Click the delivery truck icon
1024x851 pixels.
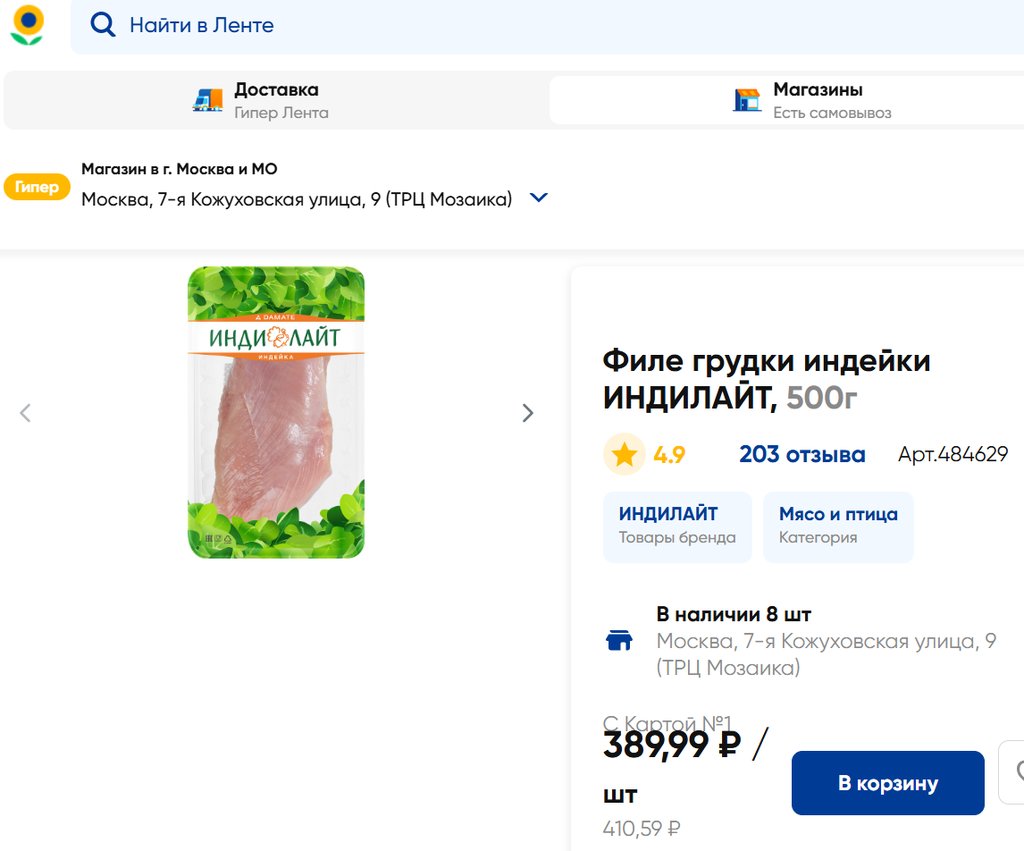(208, 100)
